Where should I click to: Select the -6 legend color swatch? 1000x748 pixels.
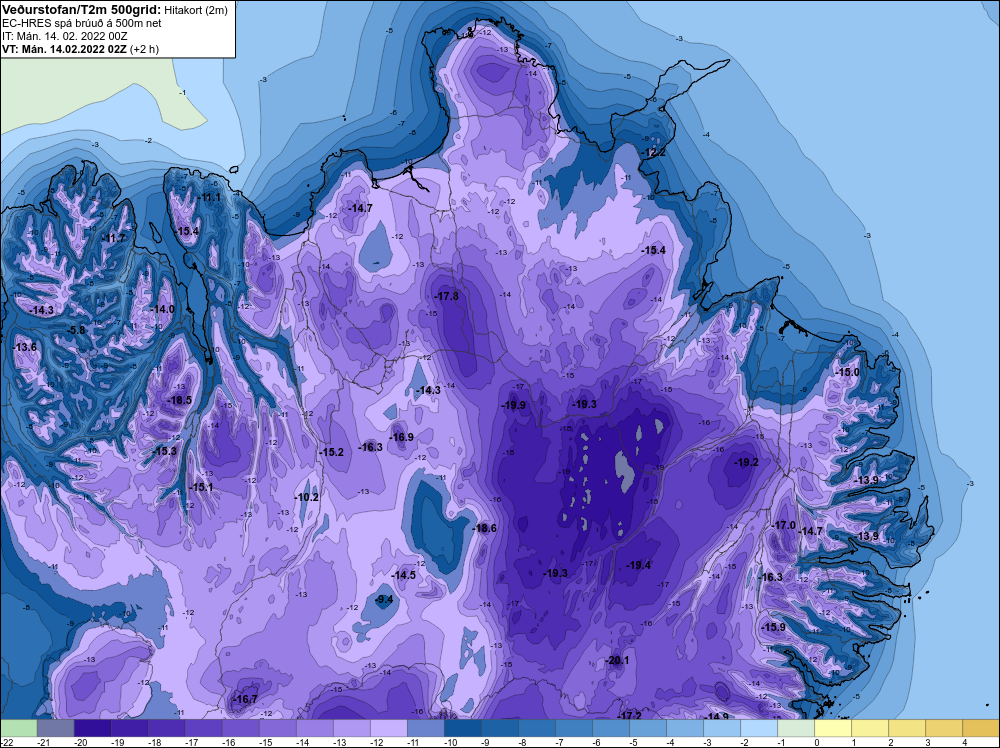pyautogui.click(x=610, y=728)
